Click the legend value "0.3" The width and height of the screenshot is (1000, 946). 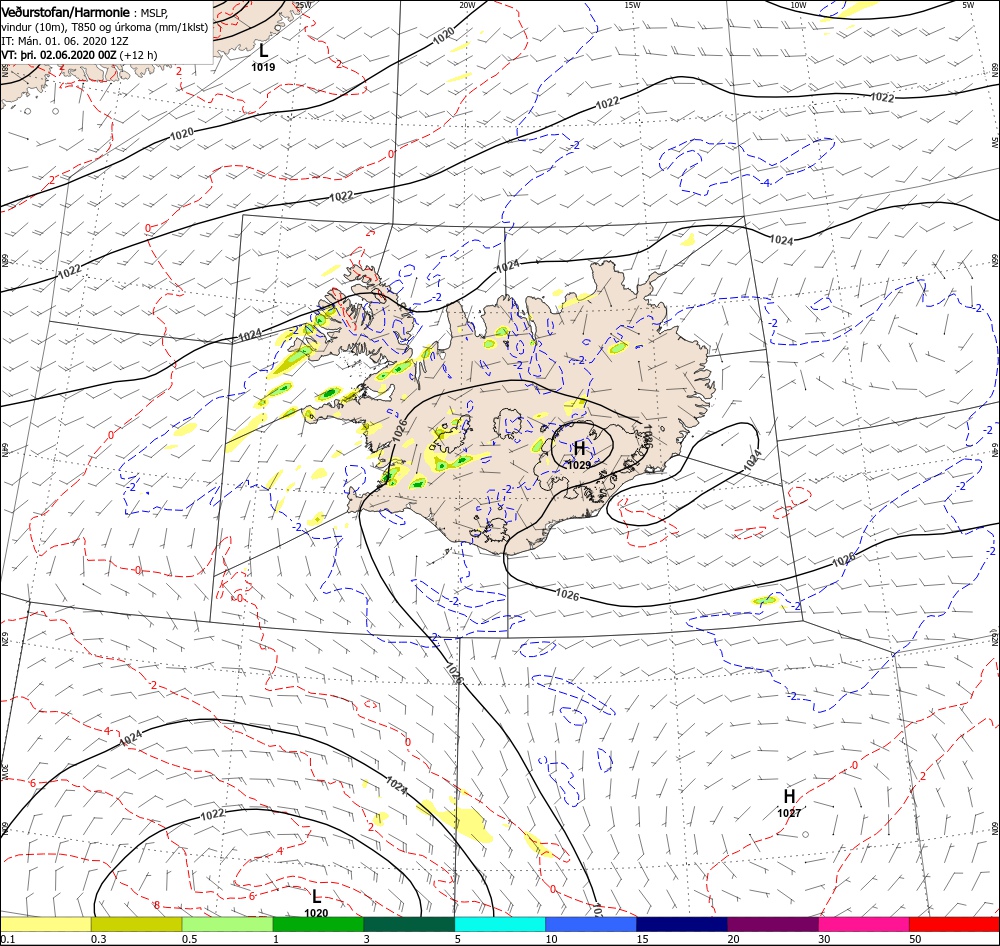pyautogui.click(x=99, y=939)
